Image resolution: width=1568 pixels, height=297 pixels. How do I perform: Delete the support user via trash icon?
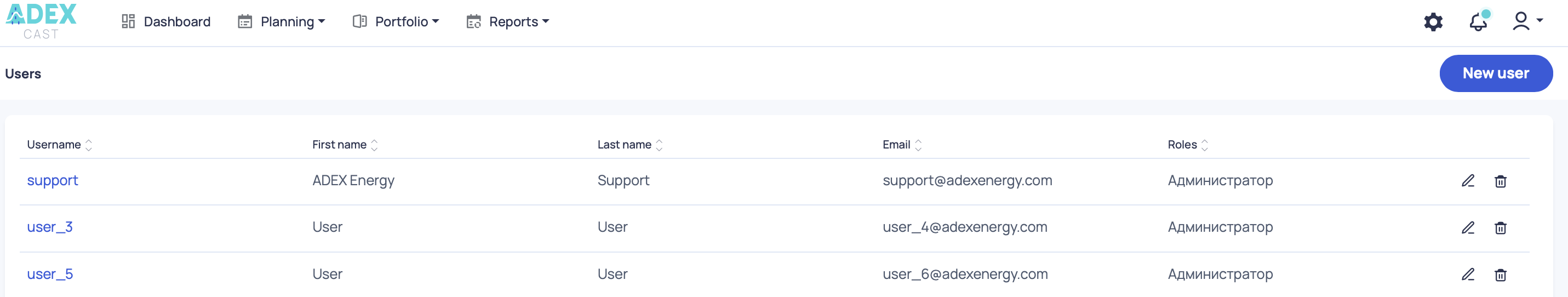1500,181
